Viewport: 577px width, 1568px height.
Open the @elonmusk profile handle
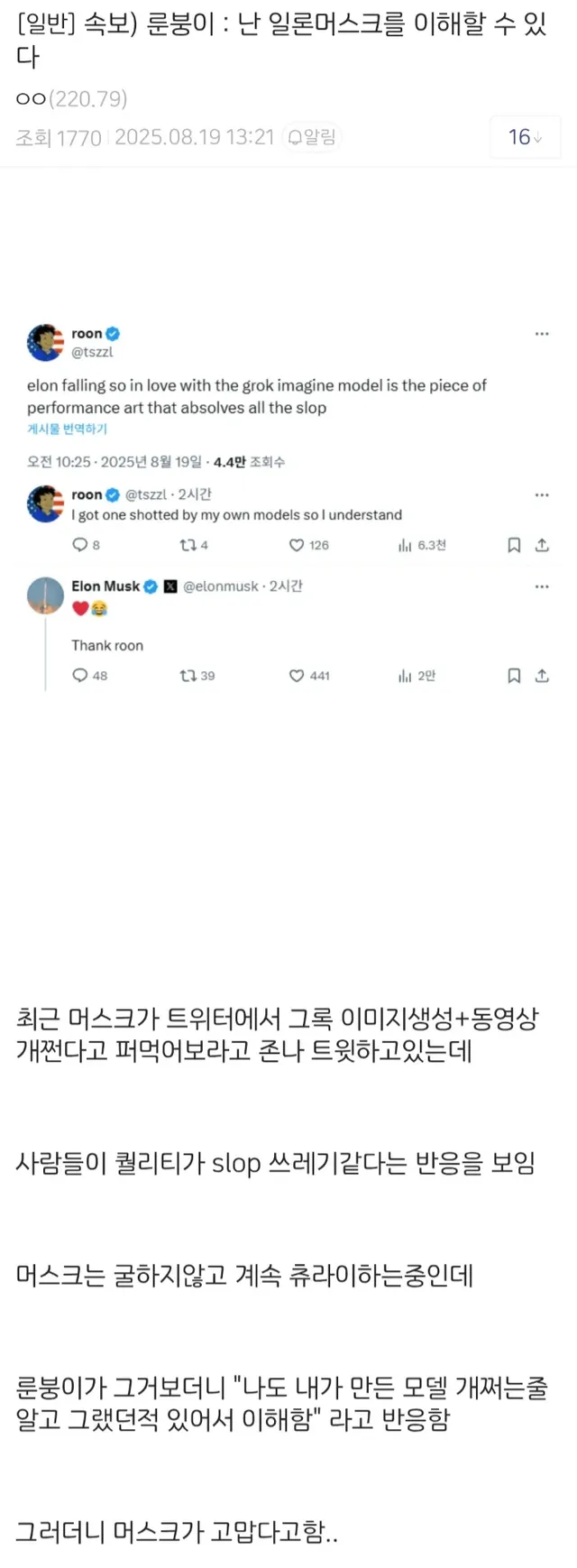coord(219,586)
